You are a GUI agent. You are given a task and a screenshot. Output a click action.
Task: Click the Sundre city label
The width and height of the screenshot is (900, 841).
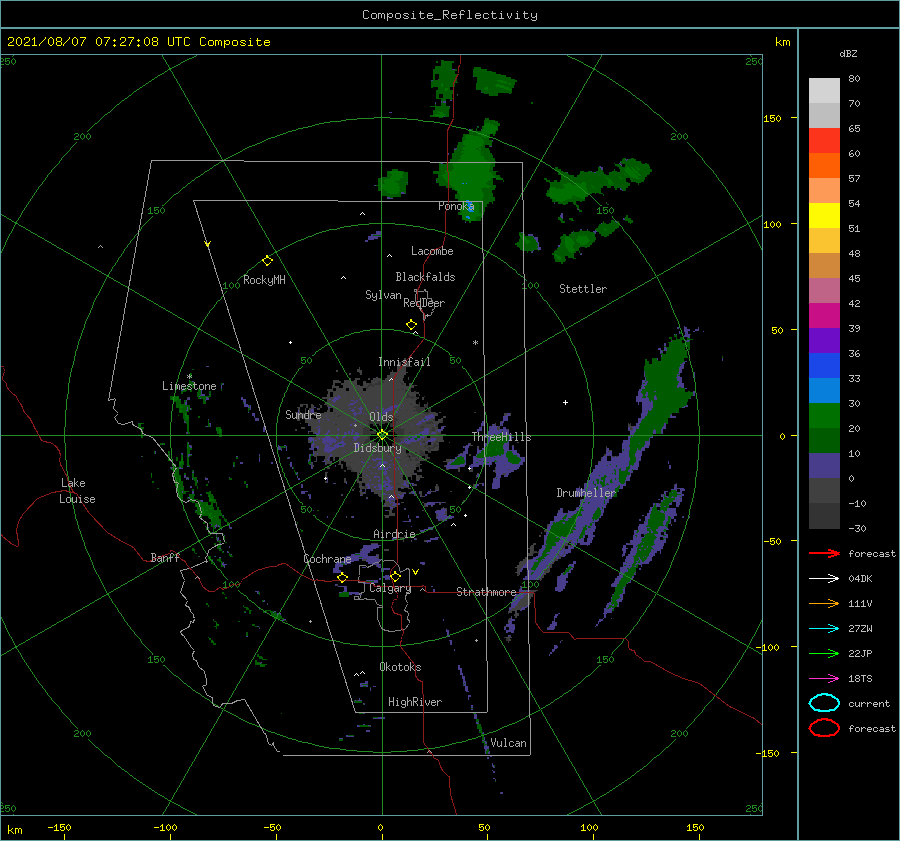click(x=303, y=414)
